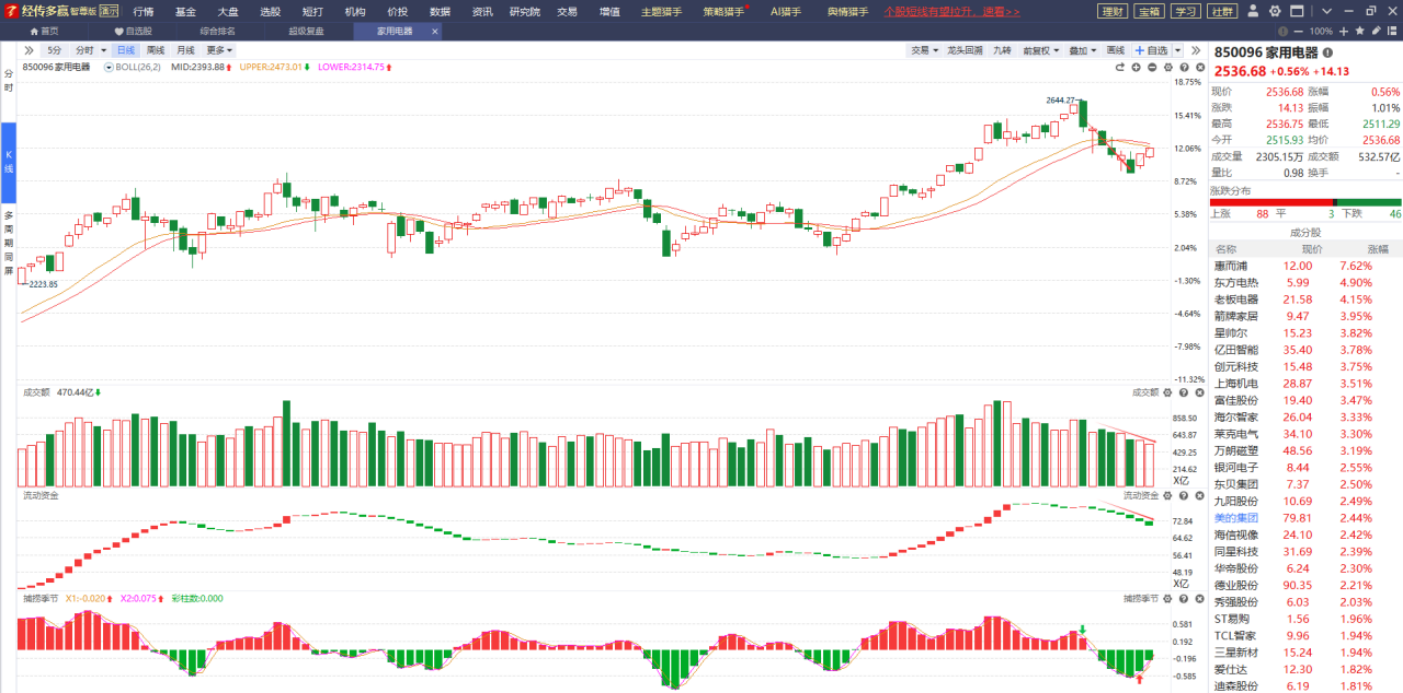The width and height of the screenshot is (1403, 693).
Task: Select the 5分 timeframe
Action: point(53,50)
